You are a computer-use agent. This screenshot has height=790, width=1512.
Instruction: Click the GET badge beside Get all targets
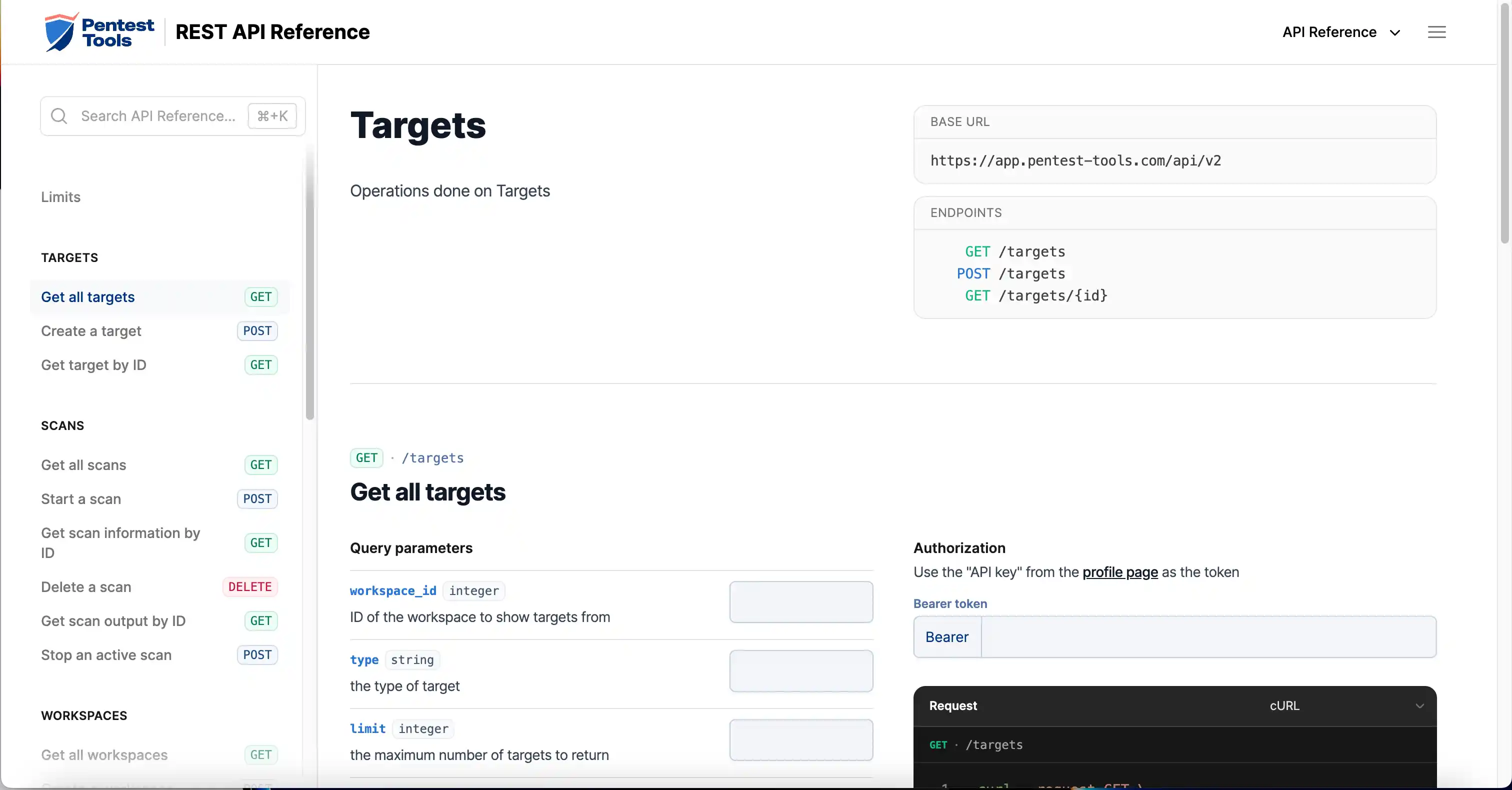pos(260,297)
